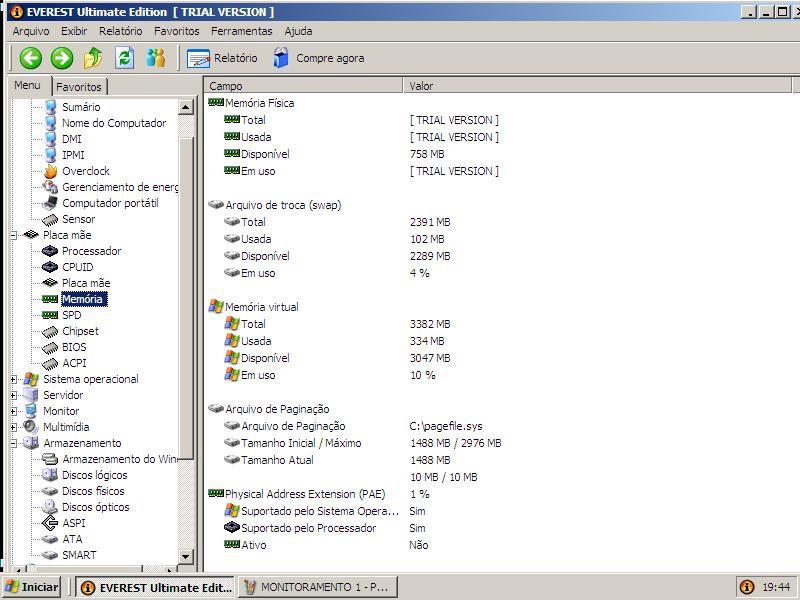800x600 pixels.
Task: Click the Chipset icon in the tree
Action: pyautogui.click(x=50, y=332)
